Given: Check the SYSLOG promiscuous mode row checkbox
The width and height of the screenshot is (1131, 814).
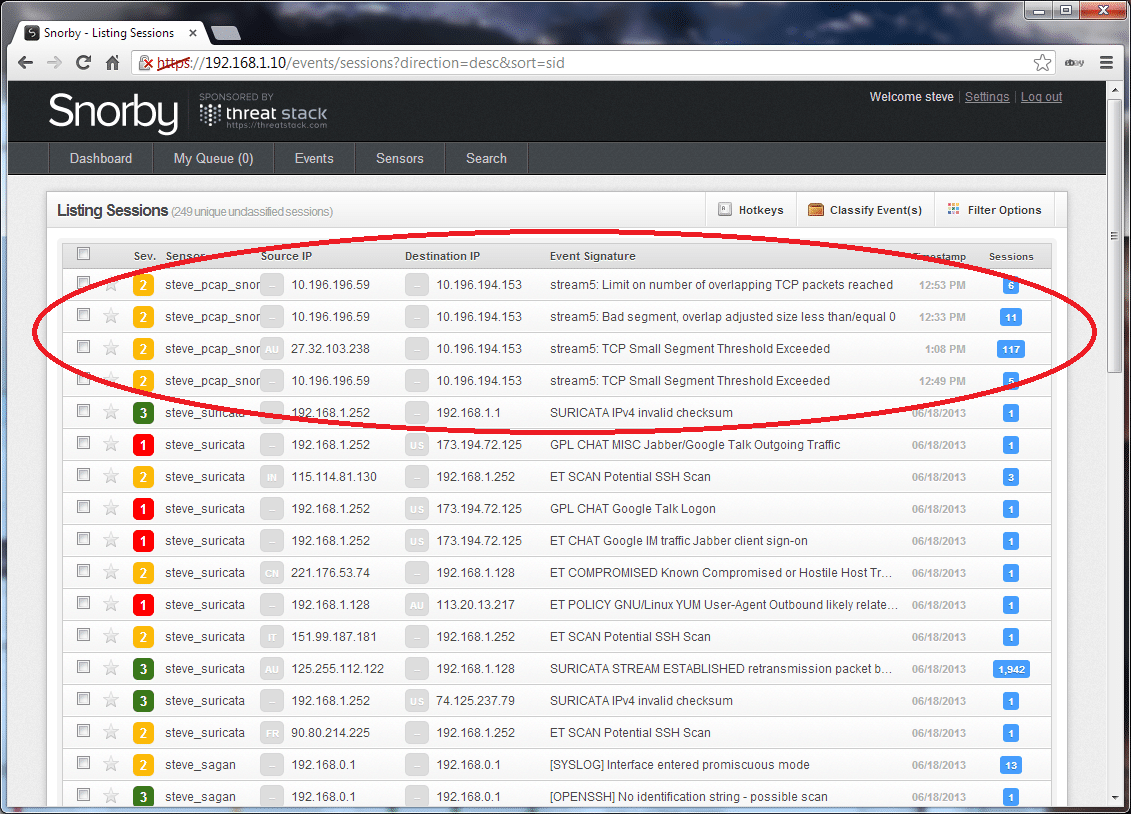Looking at the screenshot, I should [83, 764].
